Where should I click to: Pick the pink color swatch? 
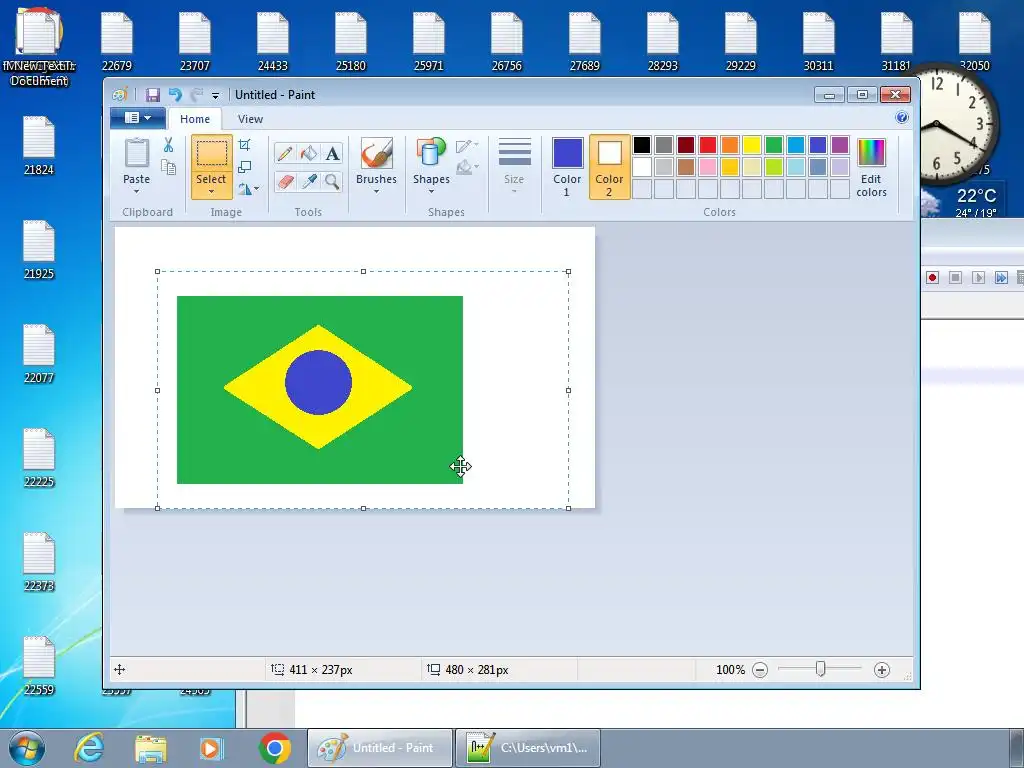708,167
